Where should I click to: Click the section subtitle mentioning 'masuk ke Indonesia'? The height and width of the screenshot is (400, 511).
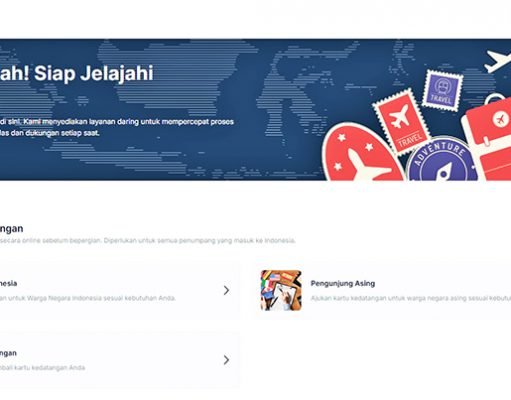tap(147, 240)
